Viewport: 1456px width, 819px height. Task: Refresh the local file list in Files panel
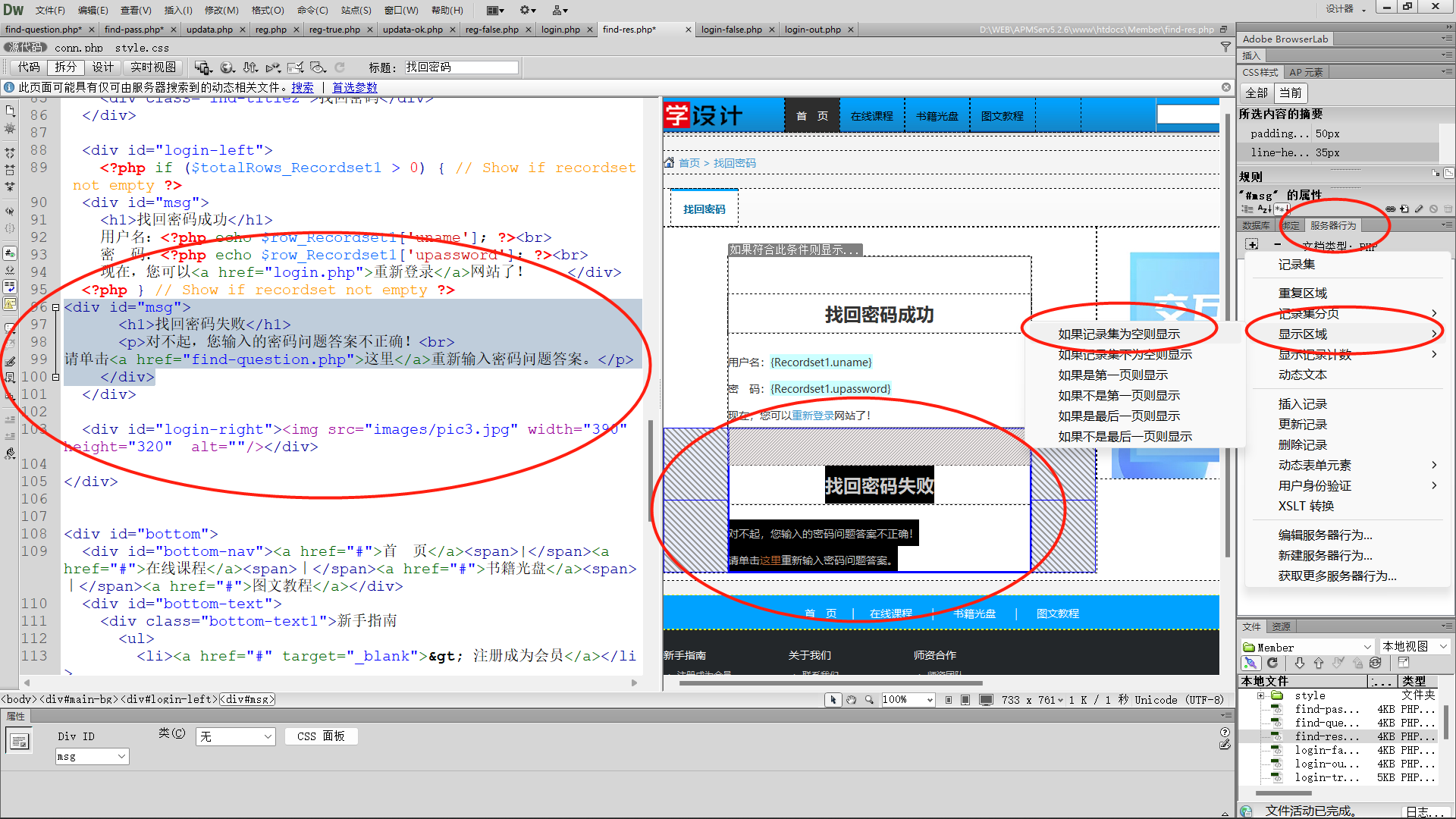(x=1272, y=662)
